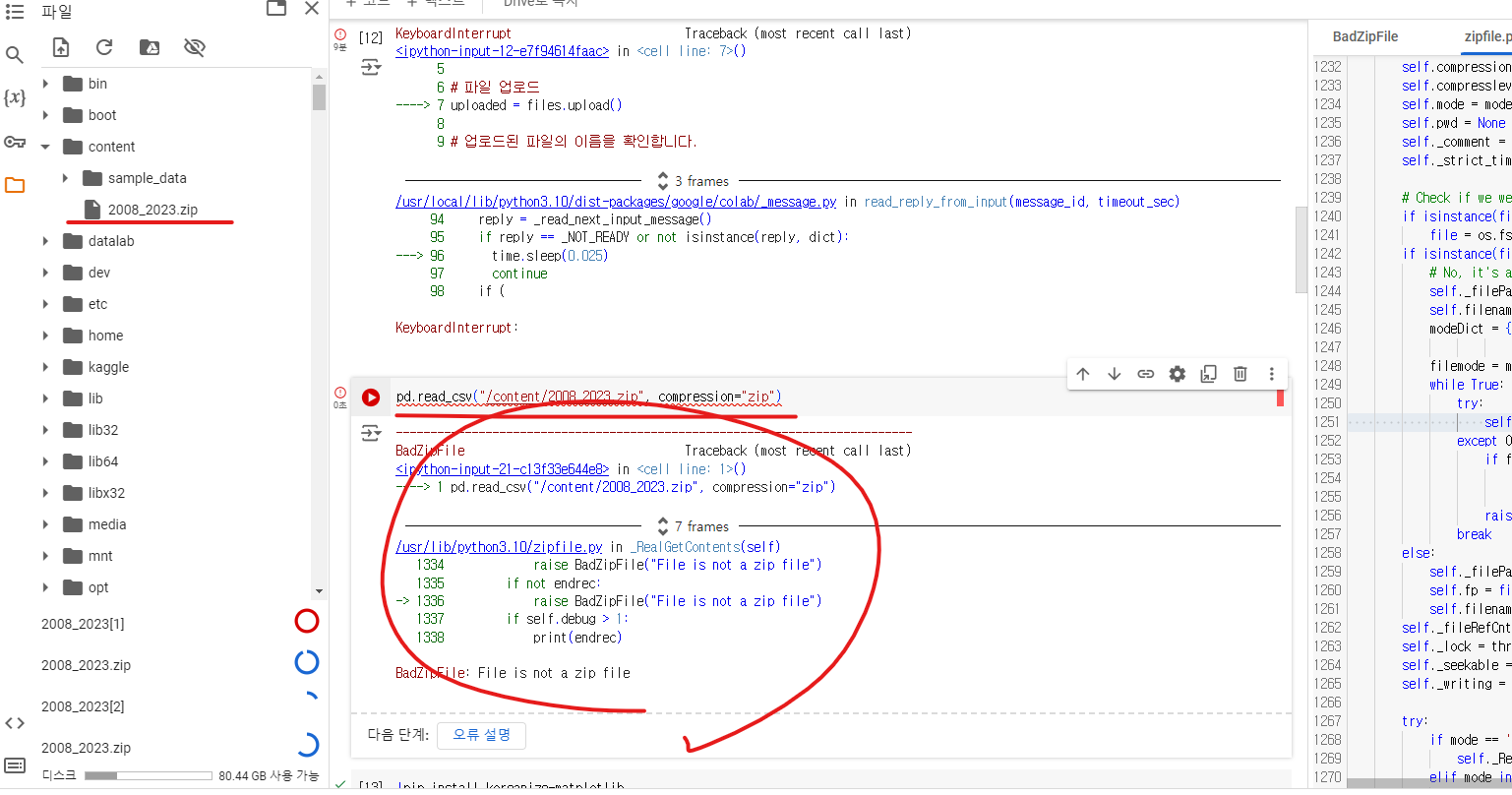
Task: Open the _message.py file path link
Action: click(616, 202)
